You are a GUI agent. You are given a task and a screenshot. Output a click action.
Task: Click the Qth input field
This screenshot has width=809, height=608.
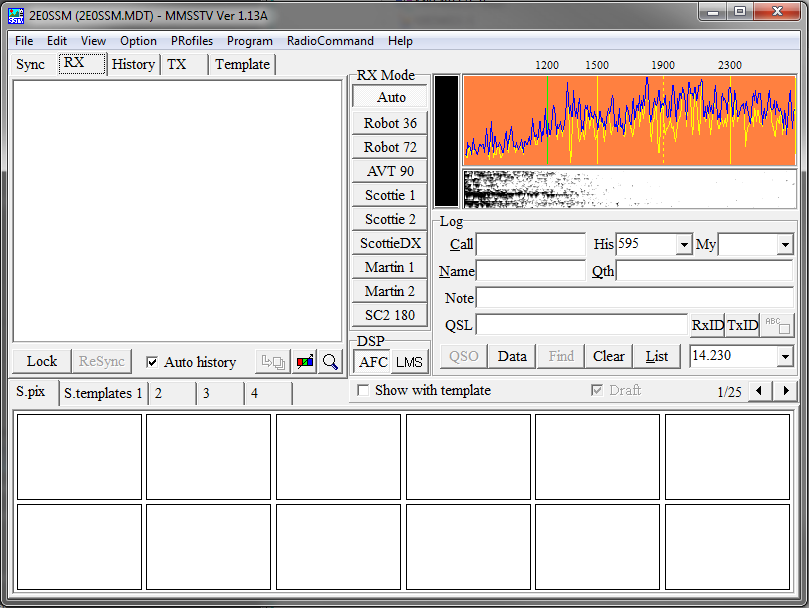coord(704,271)
